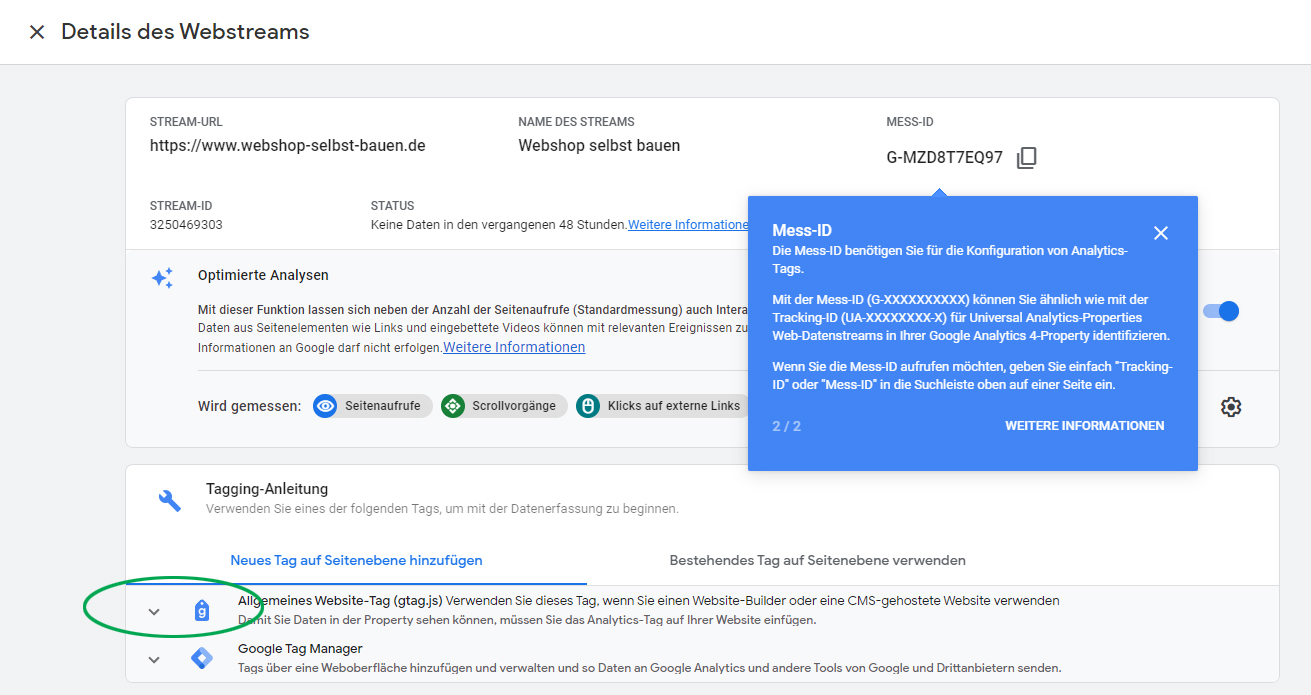Image resolution: width=1311 pixels, height=695 pixels.
Task: Click the Klicks auf externe Links chip
Action: pos(662,406)
